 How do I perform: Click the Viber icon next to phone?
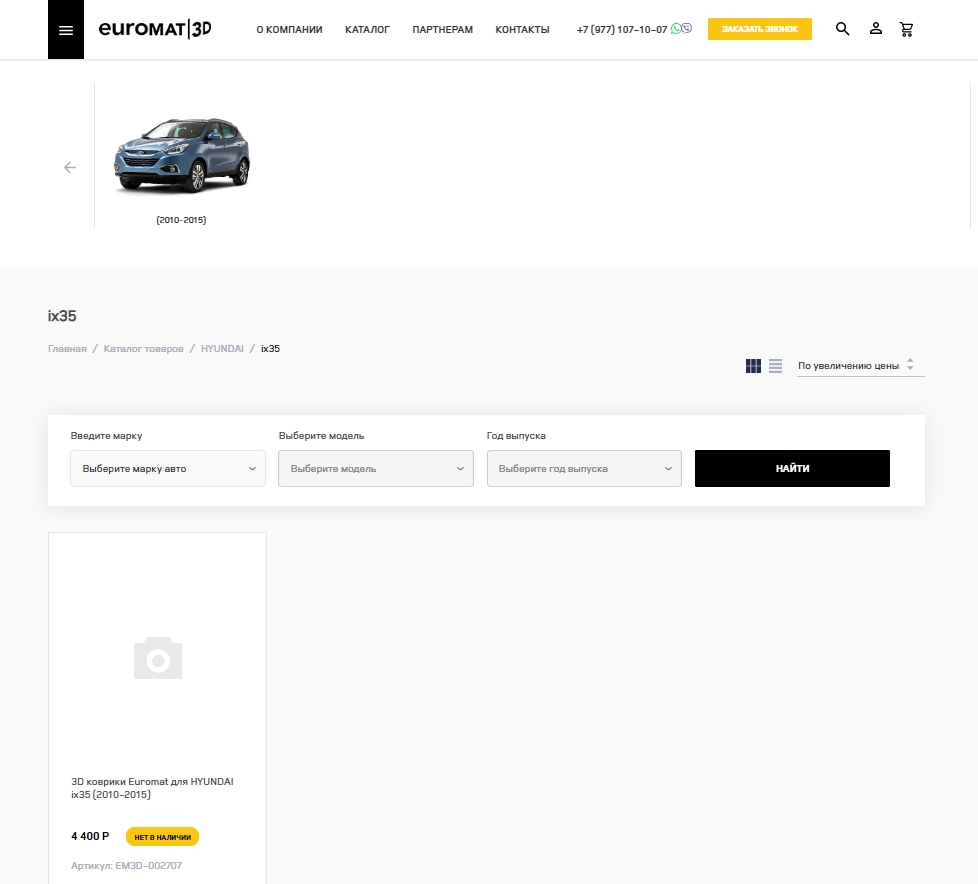pyautogui.click(x=687, y=28)
